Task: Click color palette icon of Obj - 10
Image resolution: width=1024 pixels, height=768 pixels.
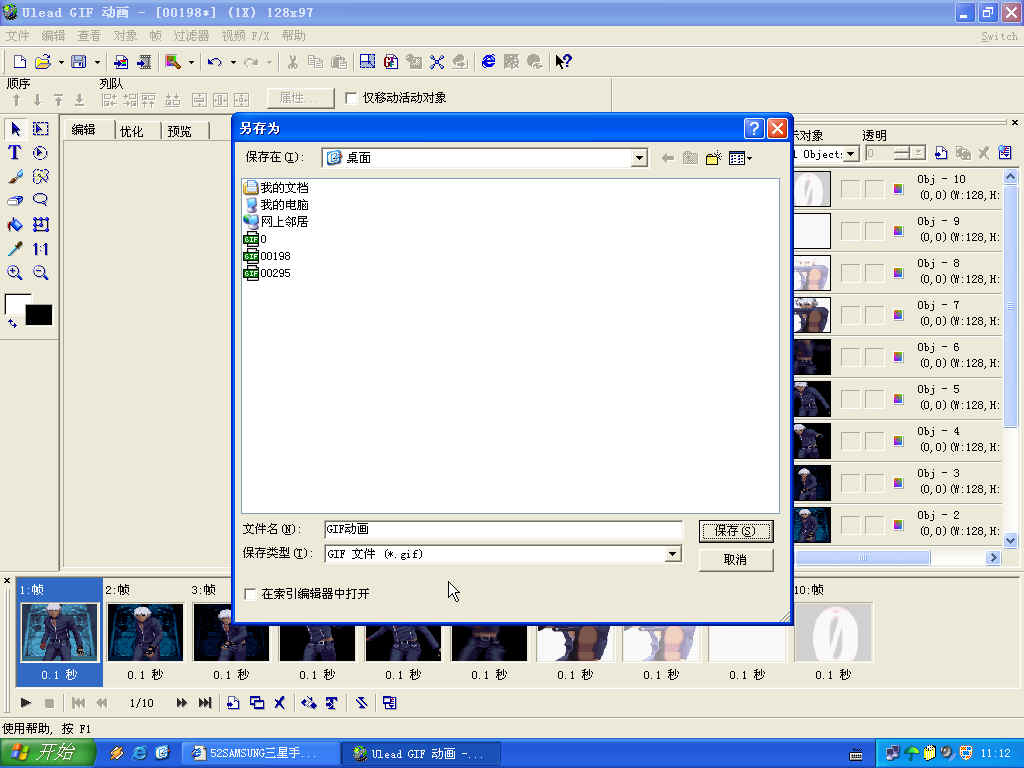Action: 899,189
